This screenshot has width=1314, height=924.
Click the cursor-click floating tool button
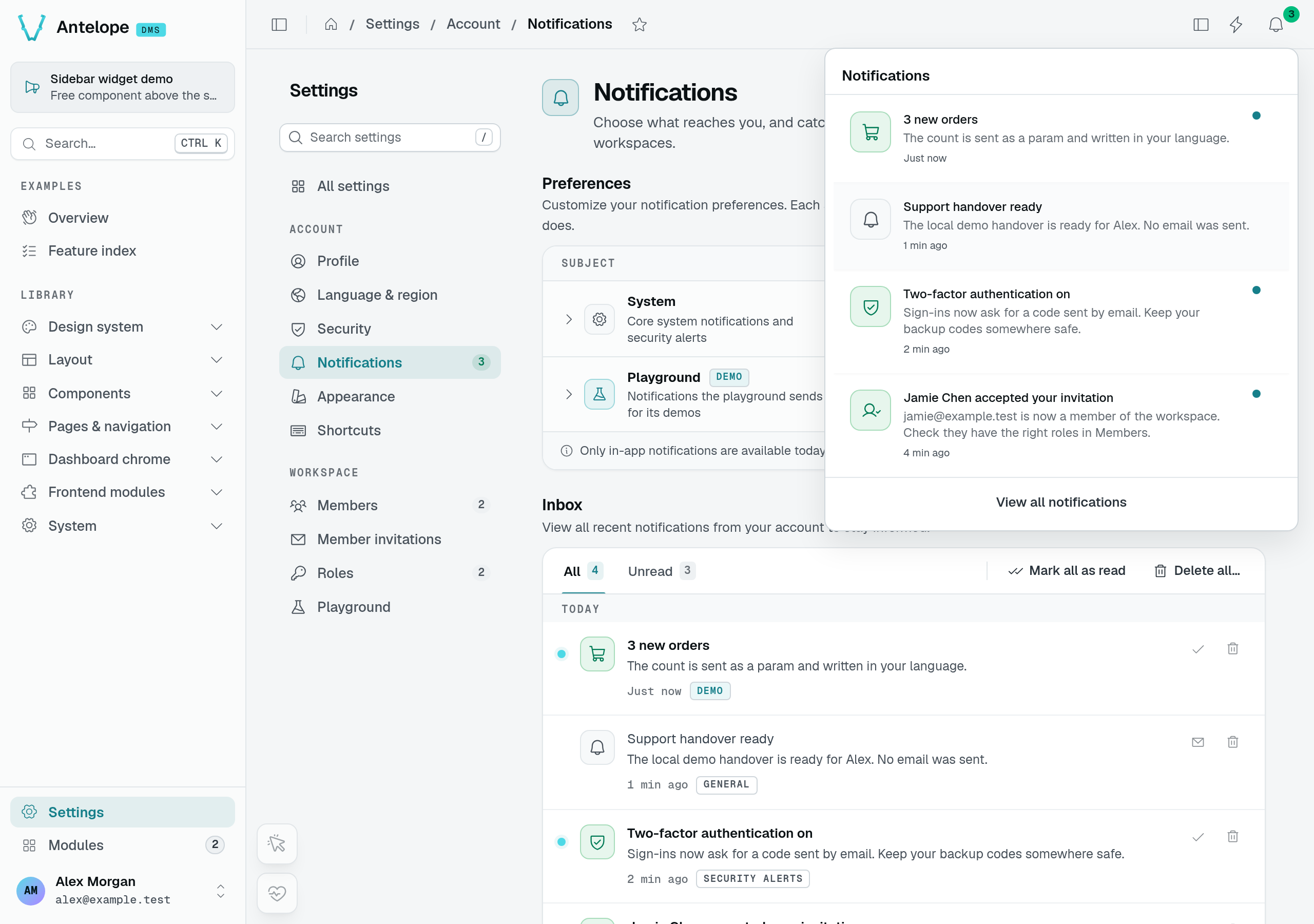(x=277, y=843)
